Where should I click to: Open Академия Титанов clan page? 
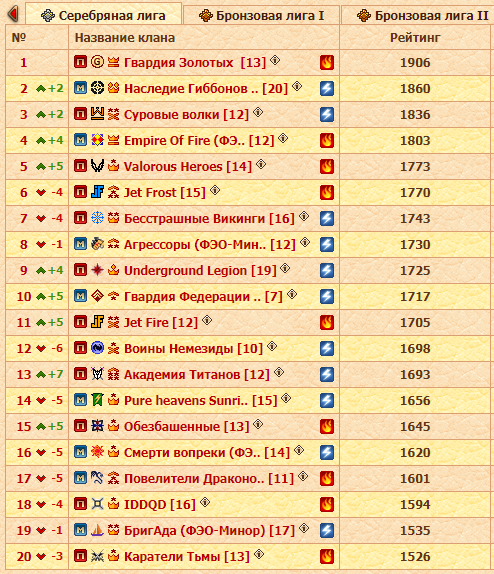click(x=197, y=374)
